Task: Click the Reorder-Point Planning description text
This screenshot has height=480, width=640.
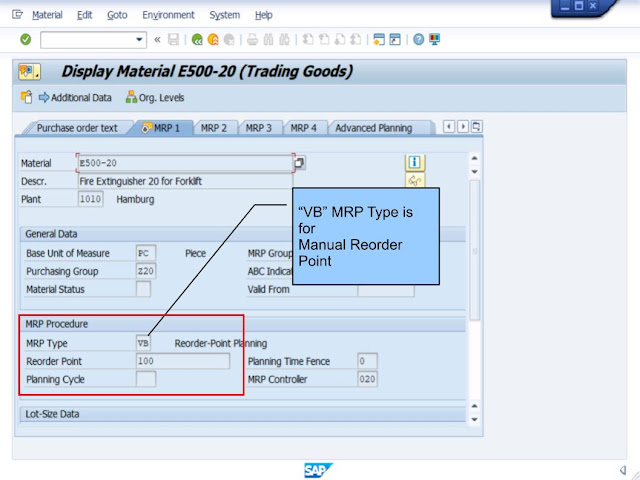Action: (221, 343)
